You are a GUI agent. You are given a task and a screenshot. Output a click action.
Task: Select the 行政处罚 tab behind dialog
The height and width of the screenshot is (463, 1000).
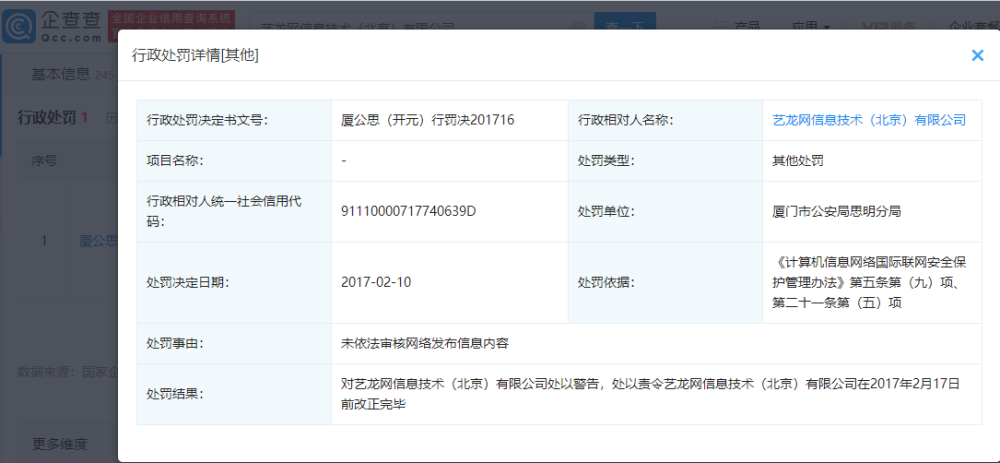point(52,117)
